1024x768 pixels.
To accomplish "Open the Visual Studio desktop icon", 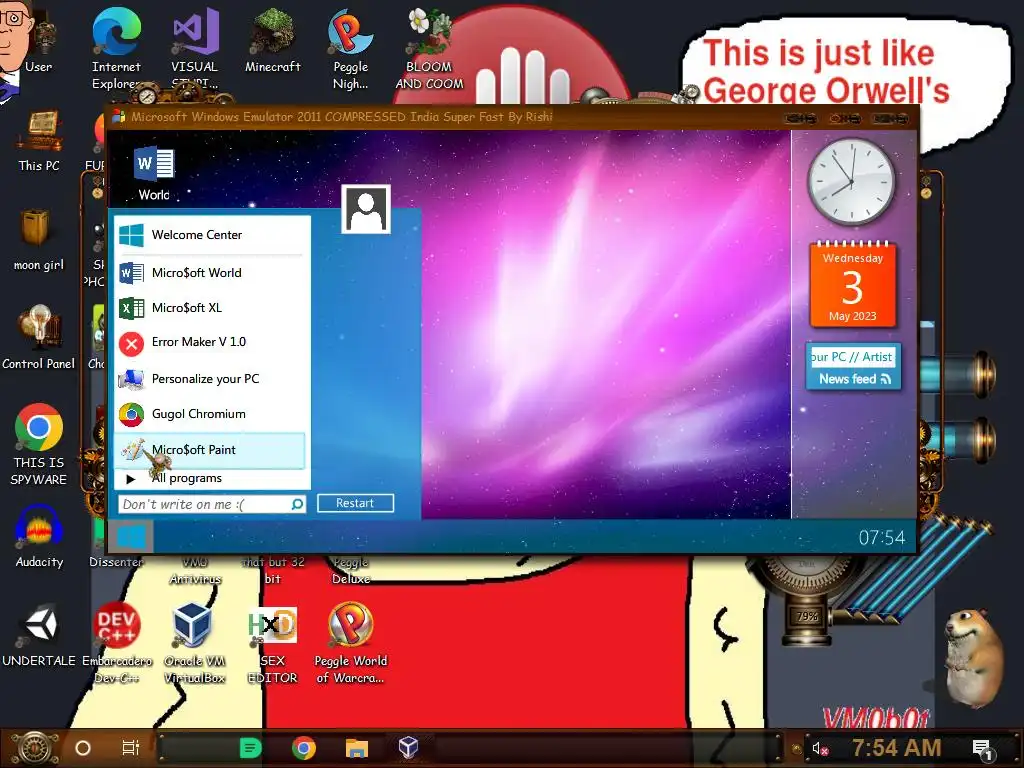I will coord(195,49).
